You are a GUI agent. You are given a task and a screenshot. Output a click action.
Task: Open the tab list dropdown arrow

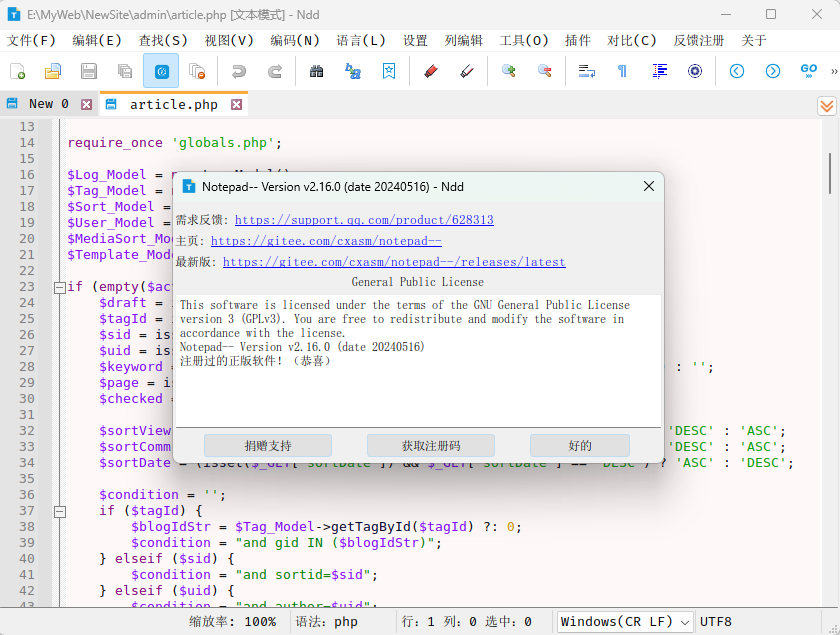[x=827, y=106]
